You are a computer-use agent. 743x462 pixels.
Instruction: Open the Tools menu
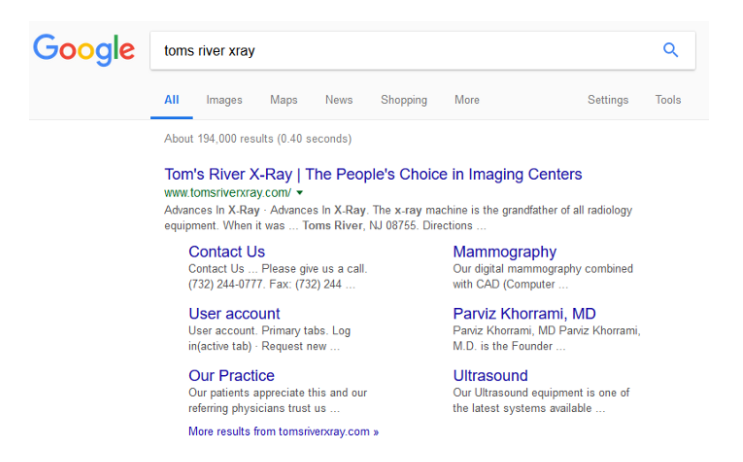pos(668,100)
